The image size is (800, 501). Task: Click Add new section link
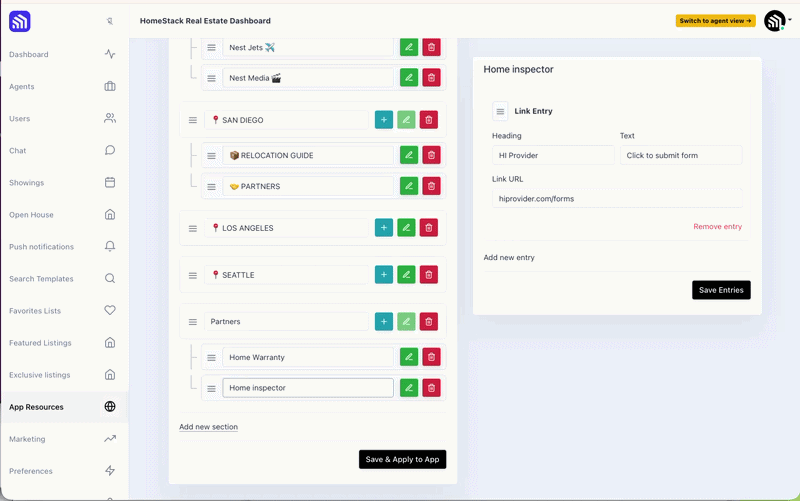click(x=208, y=427)
